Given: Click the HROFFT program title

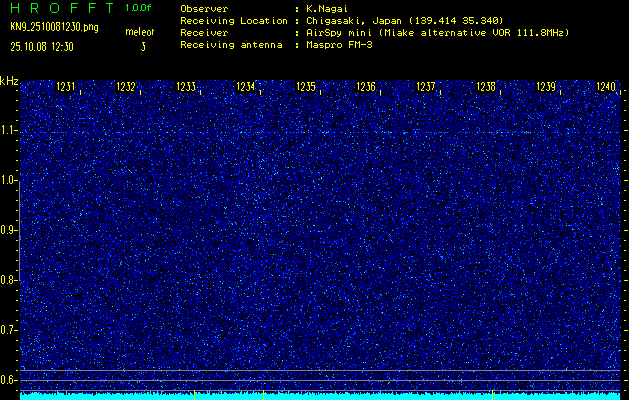Looking at the screenshot, I should tap(61, 8).
